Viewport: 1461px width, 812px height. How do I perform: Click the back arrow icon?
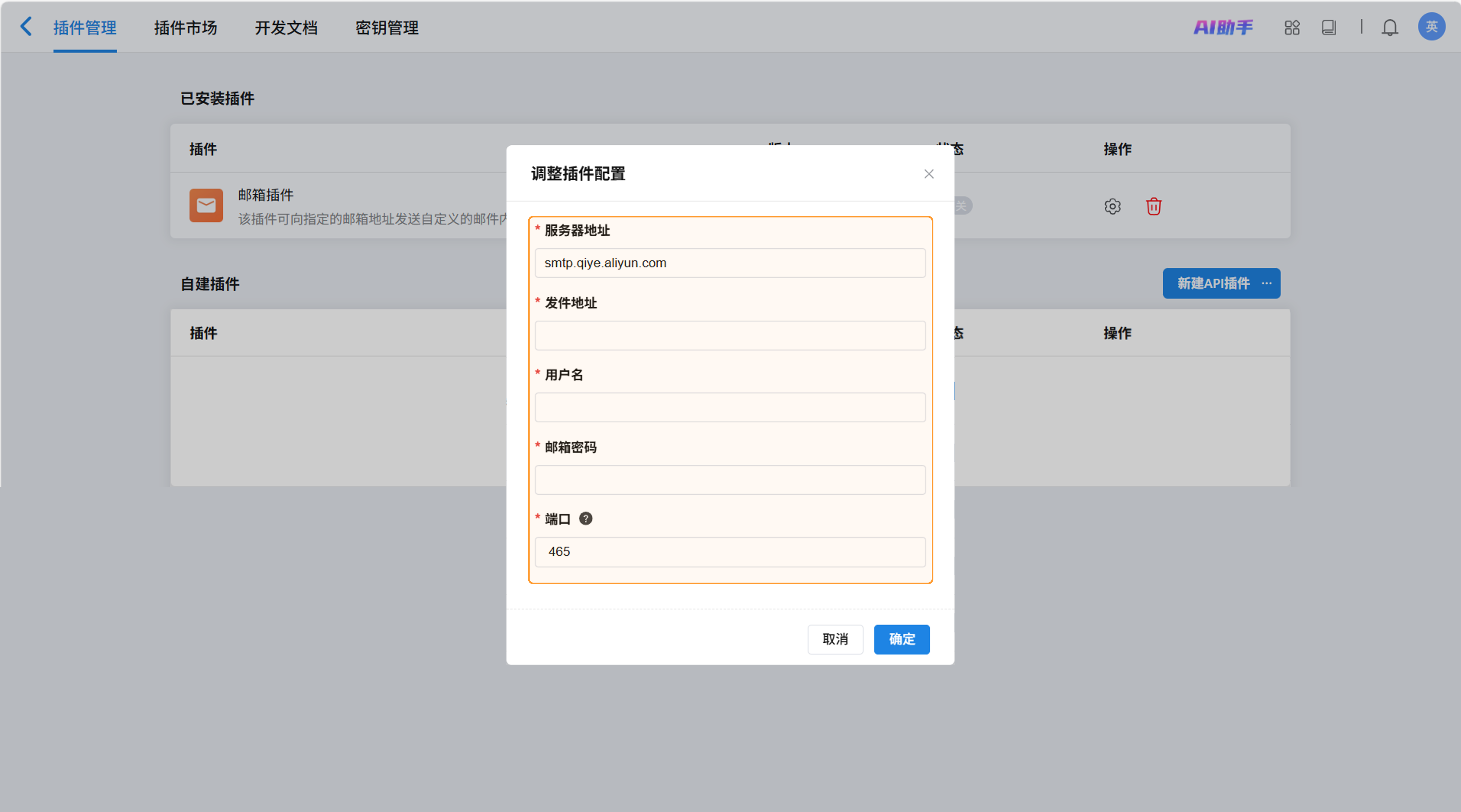coord(26,27)
